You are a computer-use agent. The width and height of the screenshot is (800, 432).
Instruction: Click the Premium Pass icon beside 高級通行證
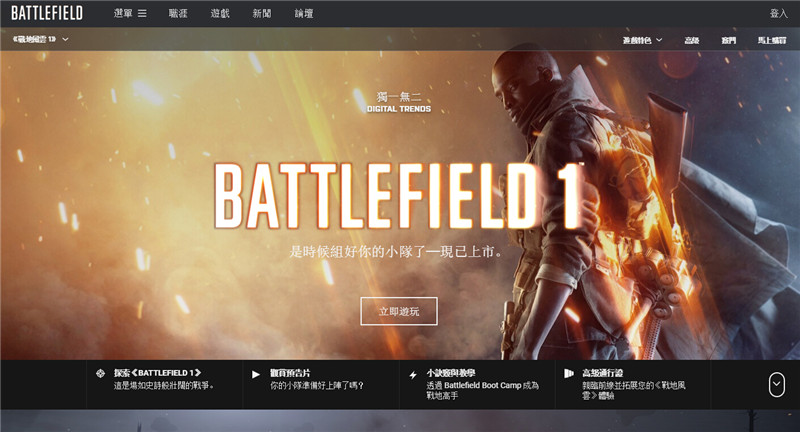click(569, 373)
